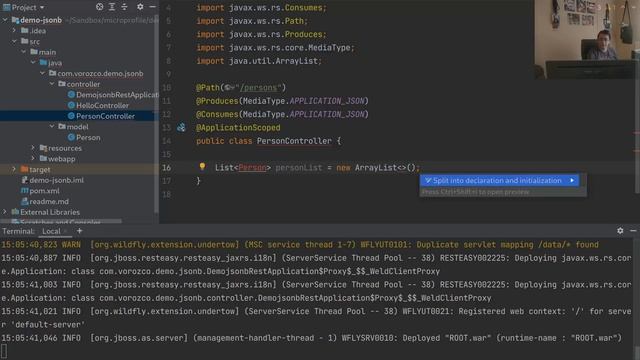The image size is (640, 360).
Task: Expand the resources folder
Action: [x=33, y=148]
